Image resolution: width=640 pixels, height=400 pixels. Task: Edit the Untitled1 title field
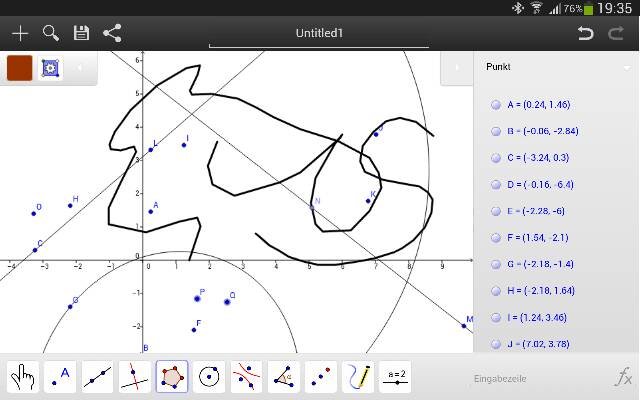click(x=319, y=34)
